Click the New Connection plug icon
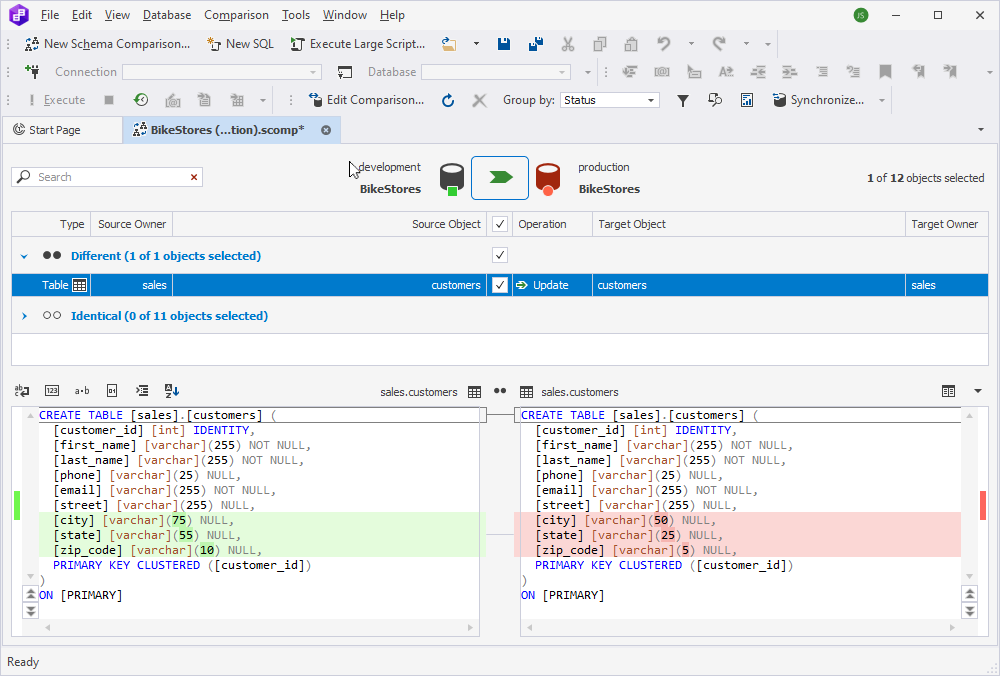The image size is (1000, 676). (32, 71)
